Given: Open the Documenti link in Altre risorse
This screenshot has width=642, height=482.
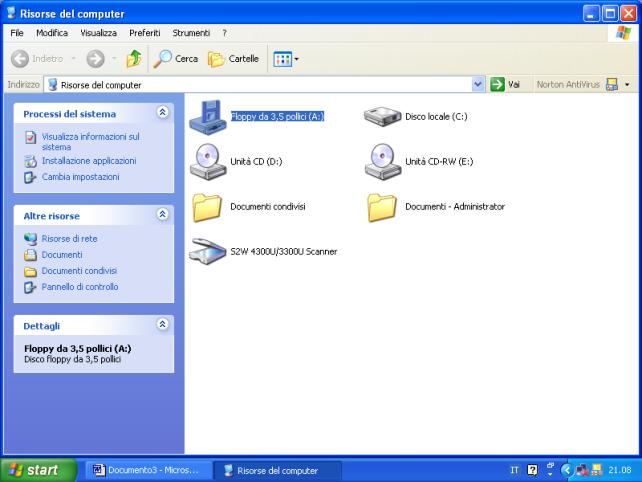Looking at the screenshot, I should click(62, 255).
